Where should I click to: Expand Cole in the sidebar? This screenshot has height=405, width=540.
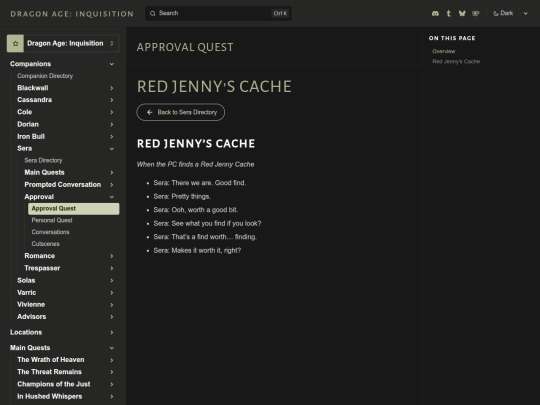click(x=112, y=112)
